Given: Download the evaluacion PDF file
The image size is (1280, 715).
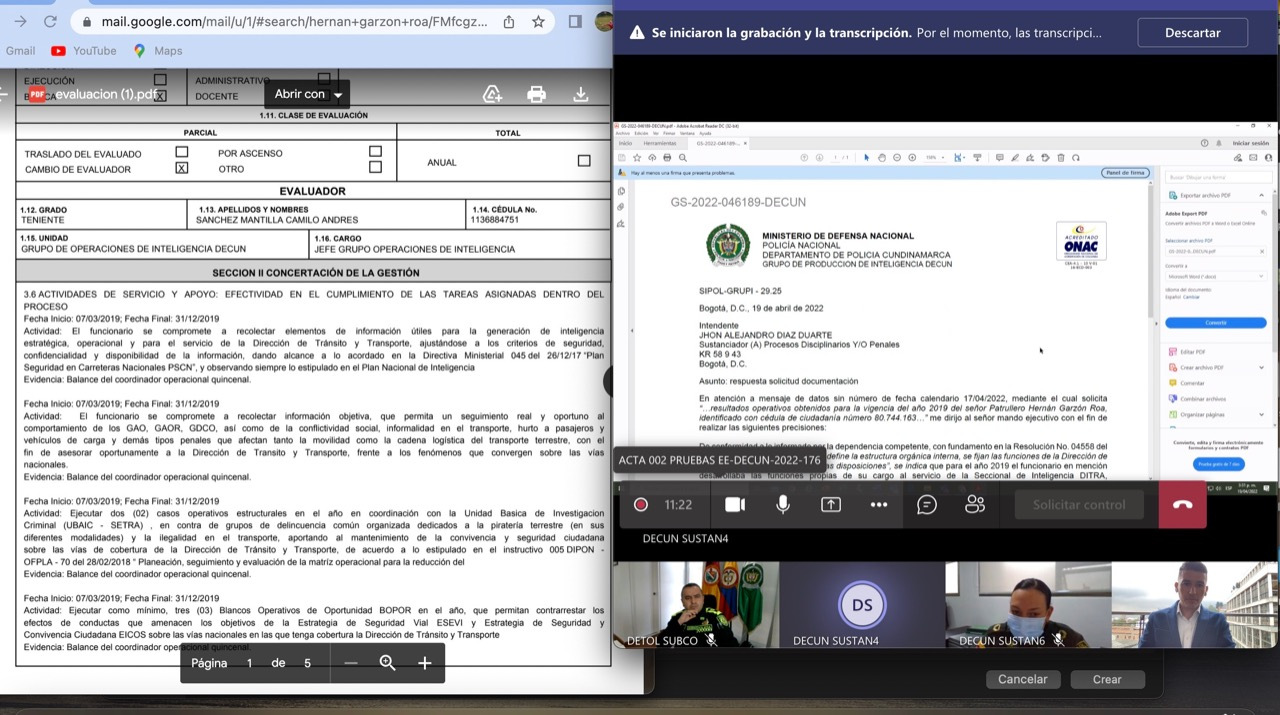Looking at the screenshot, I should tap(580, 94).
